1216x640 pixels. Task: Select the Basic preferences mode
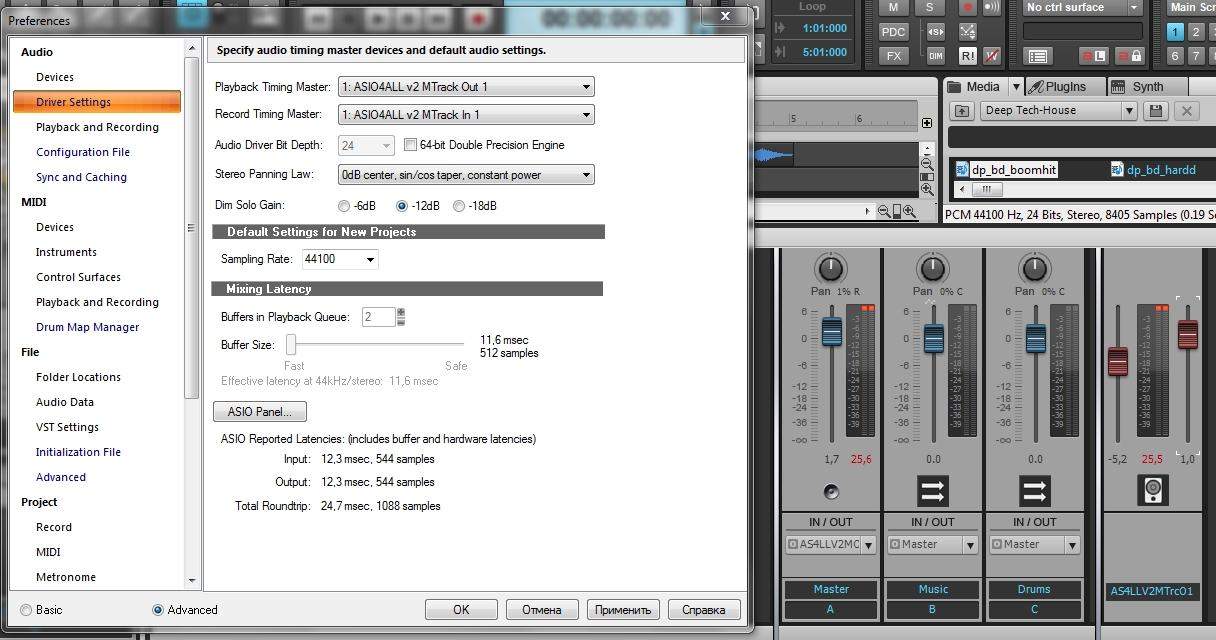pos(26,610)
